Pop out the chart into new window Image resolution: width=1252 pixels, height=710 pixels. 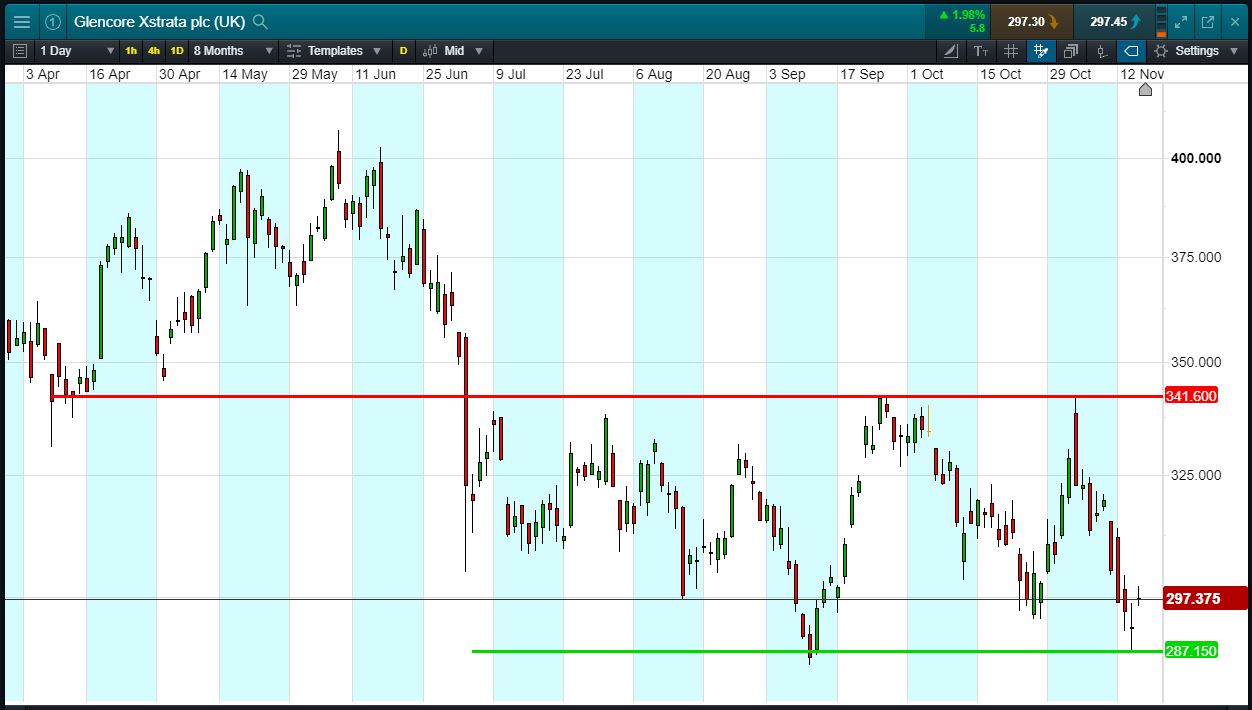point(1207,21)
